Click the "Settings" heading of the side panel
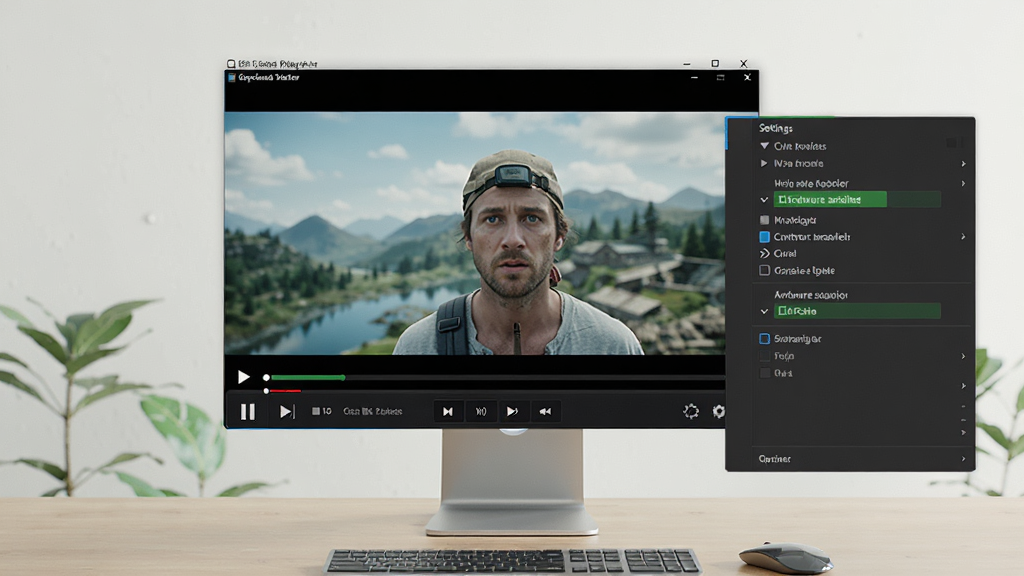The width and height of the screenshot is (1024, 576). point(776,128)
